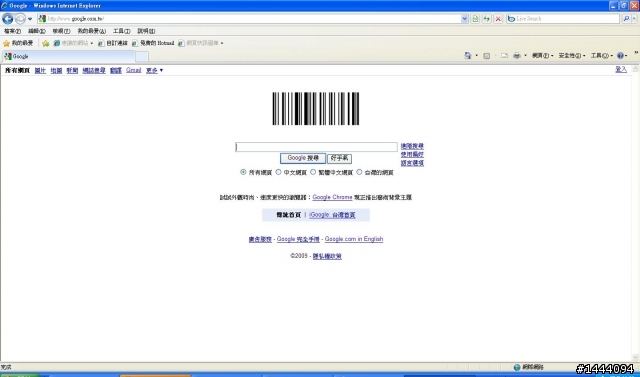Open 免費的 Hotmail favorites link
Image resolution: width=640 pixels, height=377 pixels.
pos(153,43)
